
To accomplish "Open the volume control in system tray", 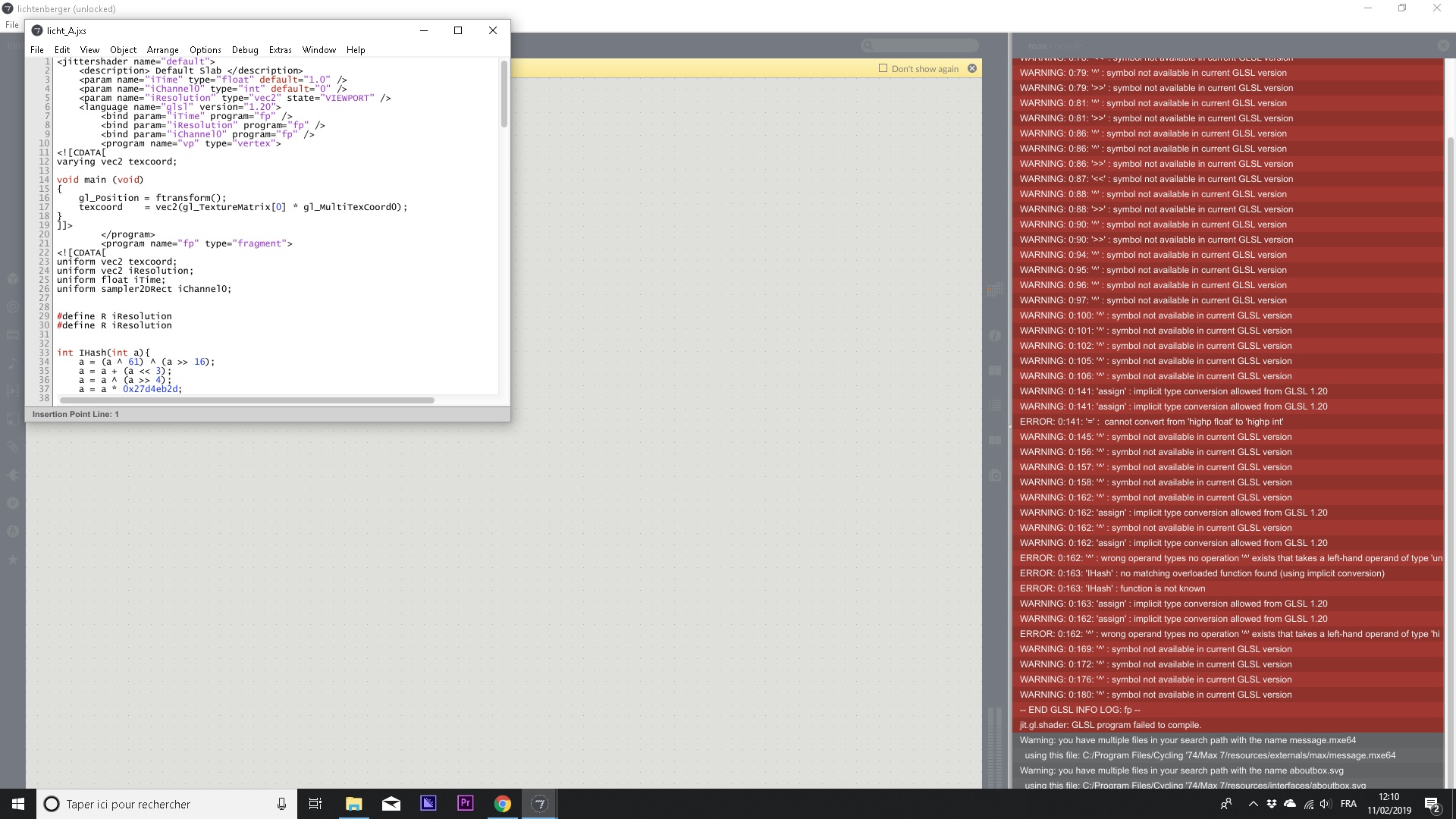I will coord(1326,804).
